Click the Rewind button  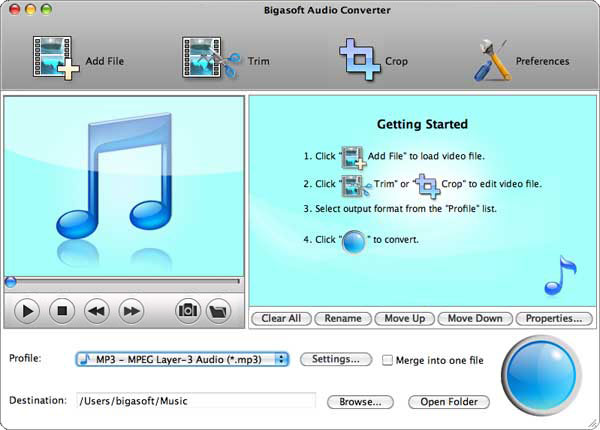(96, 311)
